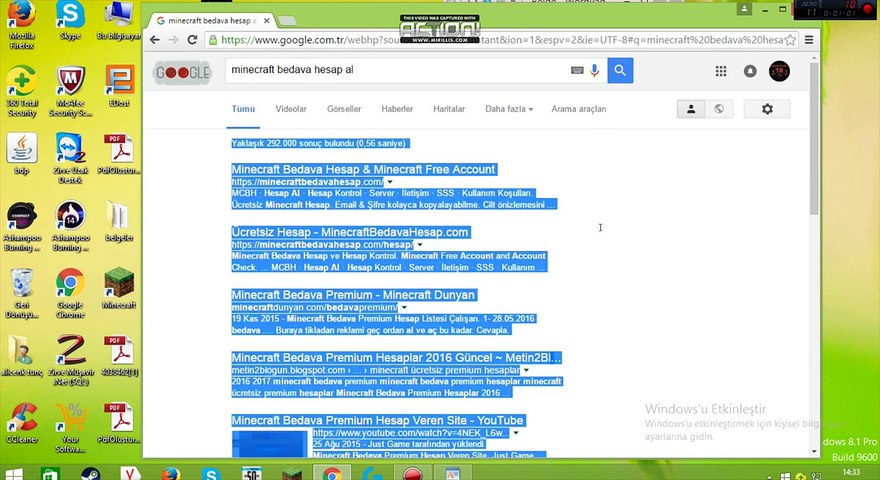Bookmark page with star icon
Screen dimensions: 880x480
[790, 40]
